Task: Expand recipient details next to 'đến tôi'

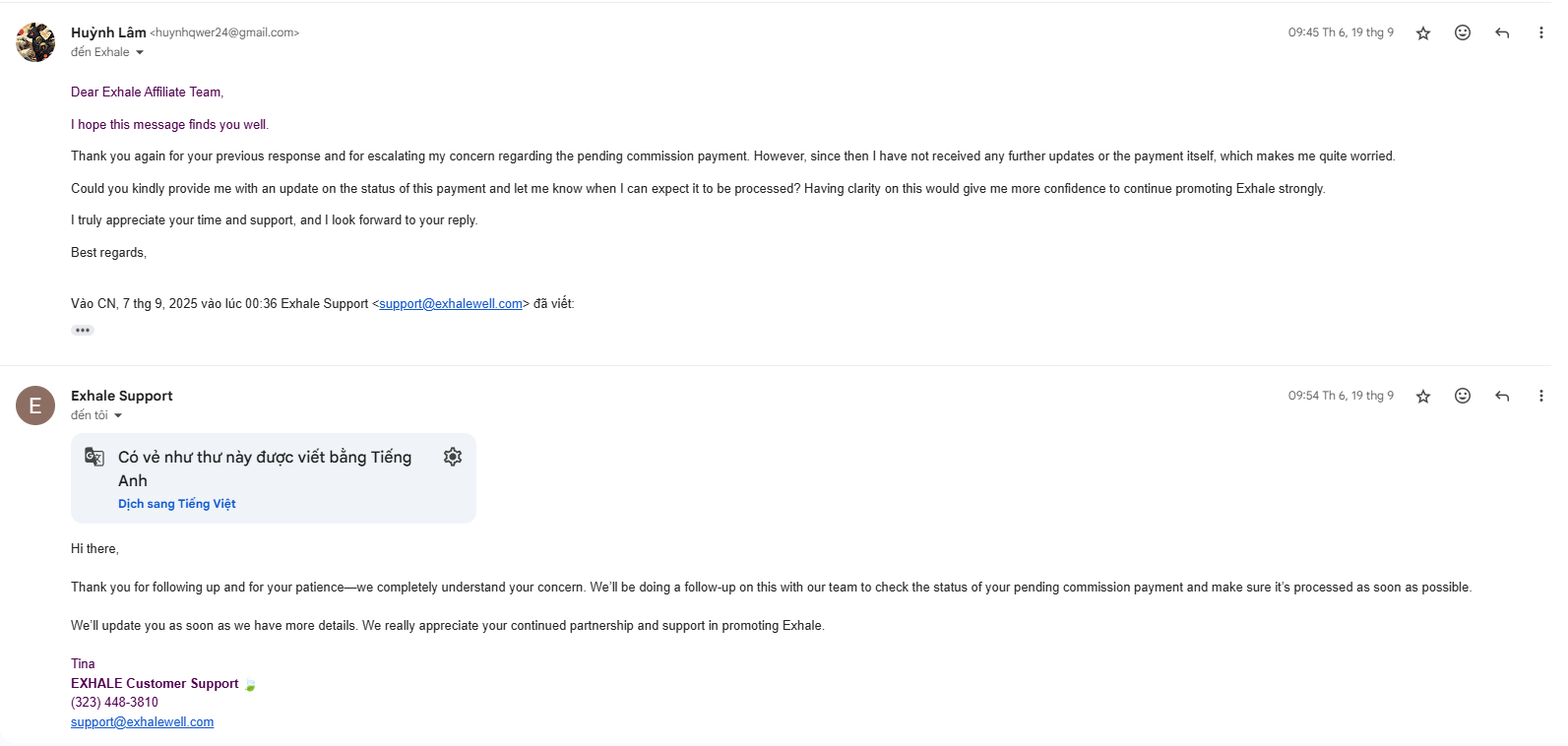Action: 118,416
